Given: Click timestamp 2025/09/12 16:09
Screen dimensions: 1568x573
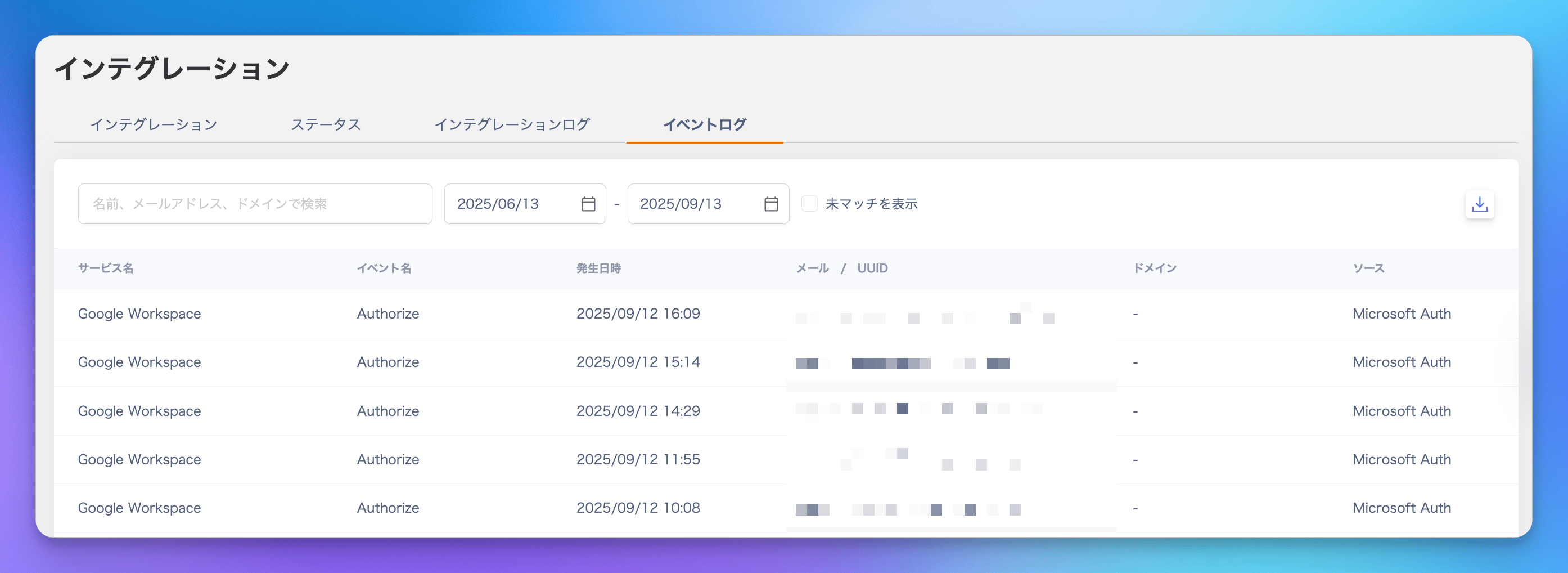Looking at the screenshot, I should [x=638, y=314].
